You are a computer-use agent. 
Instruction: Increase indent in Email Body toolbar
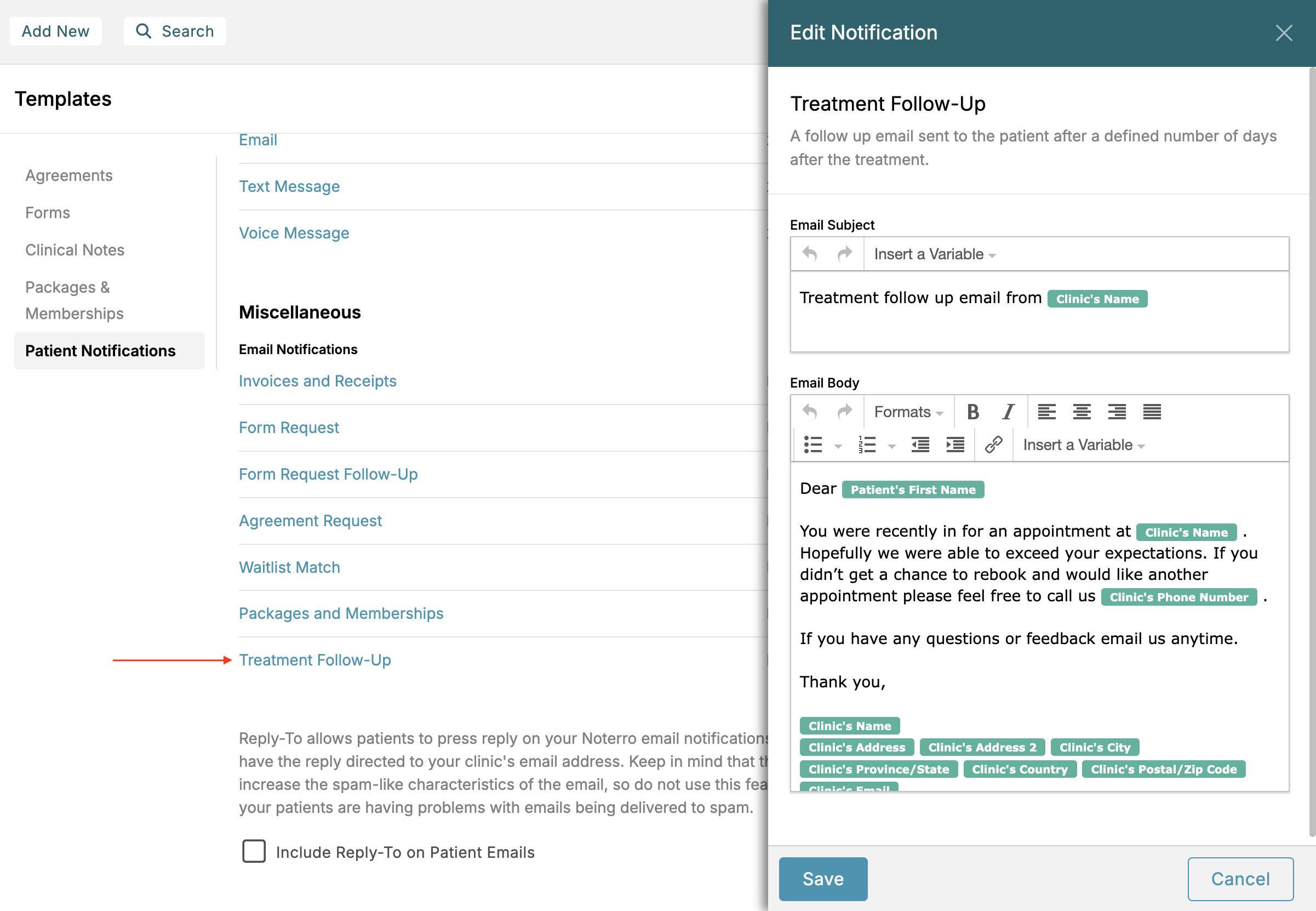point(955,445)
